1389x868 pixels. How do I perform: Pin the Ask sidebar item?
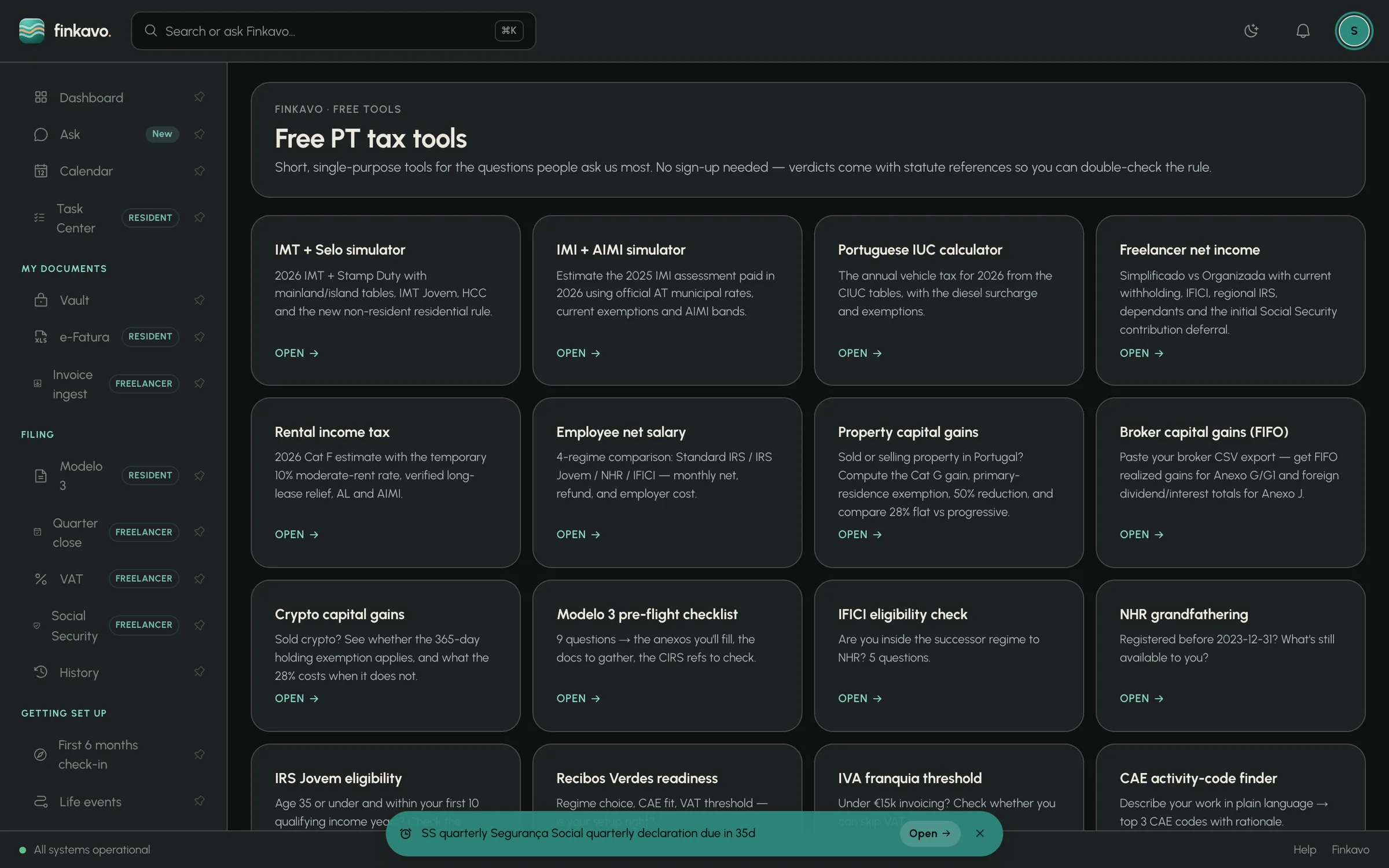tap(200, 134)
